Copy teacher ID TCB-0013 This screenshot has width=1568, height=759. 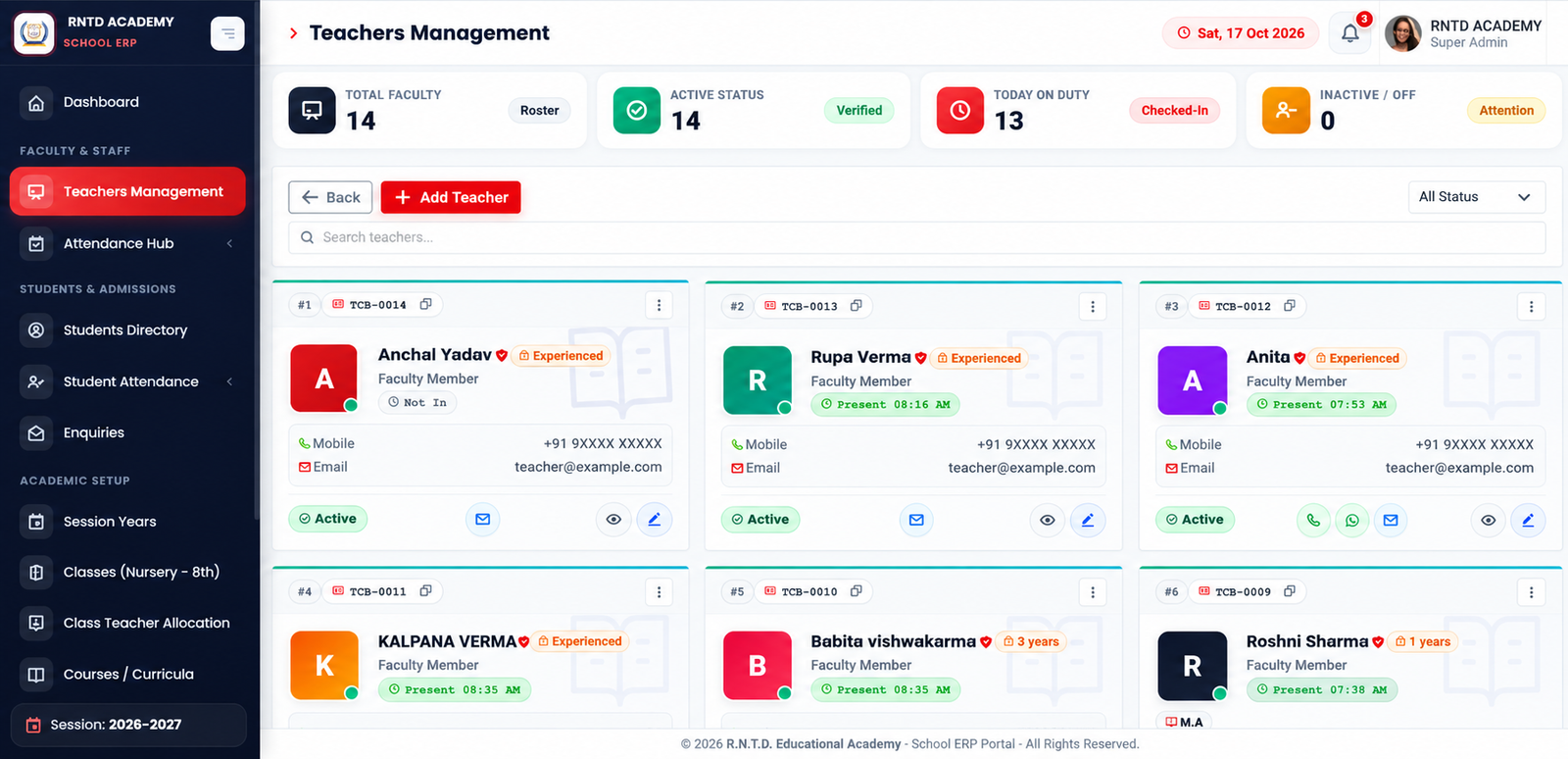pyautogui.click(x=856, y=306)
